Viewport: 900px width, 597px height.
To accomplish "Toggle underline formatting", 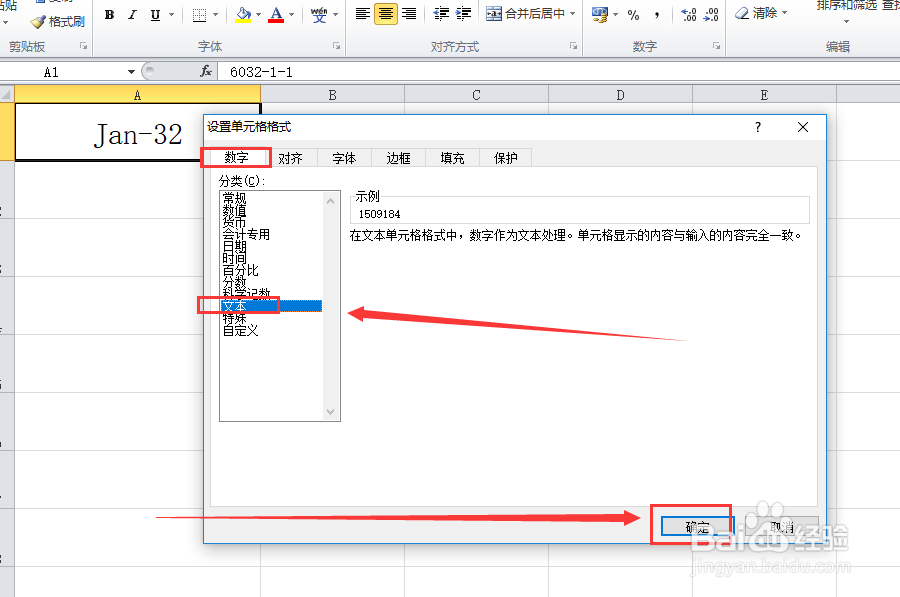I will click(156, 14).
